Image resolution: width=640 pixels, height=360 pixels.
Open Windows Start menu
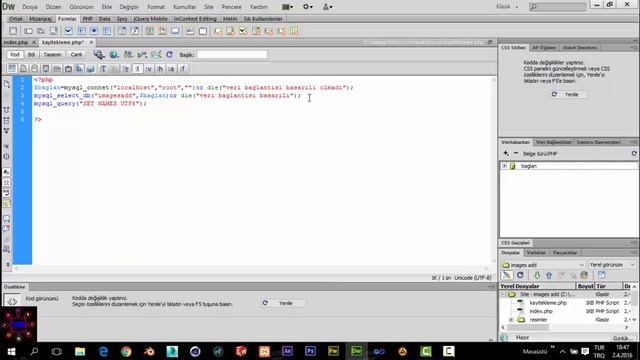point(11,351)
